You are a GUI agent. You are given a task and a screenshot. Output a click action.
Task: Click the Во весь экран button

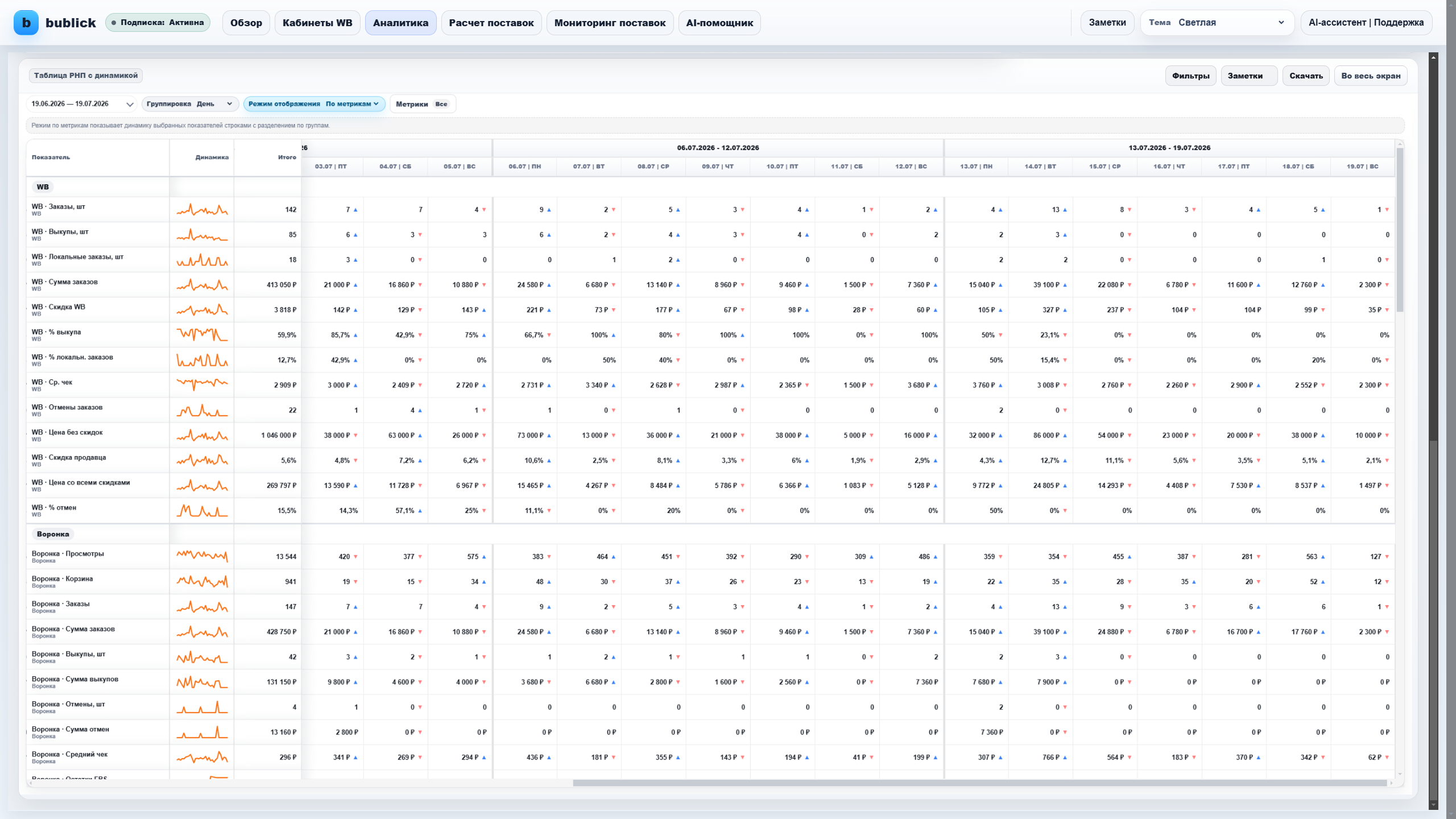click(1371, 76)
